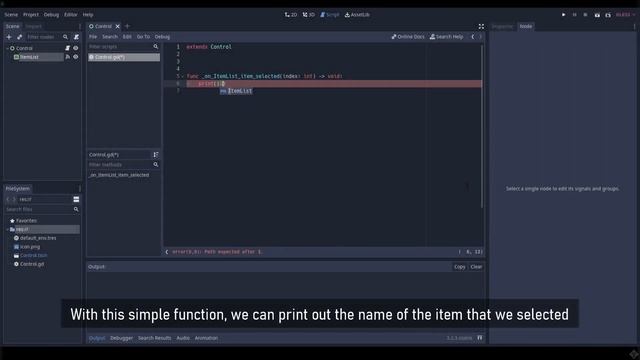Jump to _on_ItemList_item_selected method

119,175
